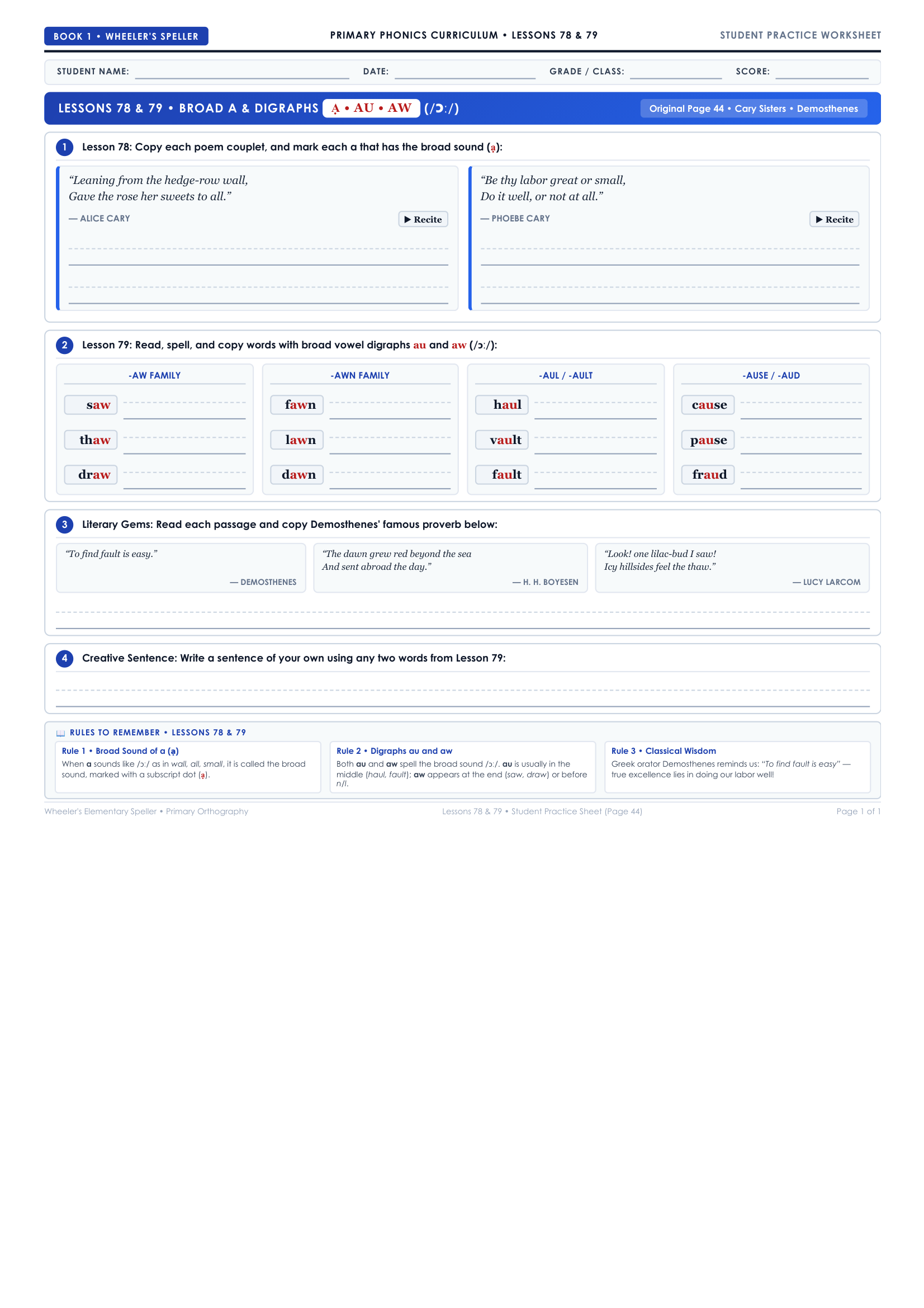Click the Date blank line
This screenshot has width=924, height=1308.
point(465,72)
